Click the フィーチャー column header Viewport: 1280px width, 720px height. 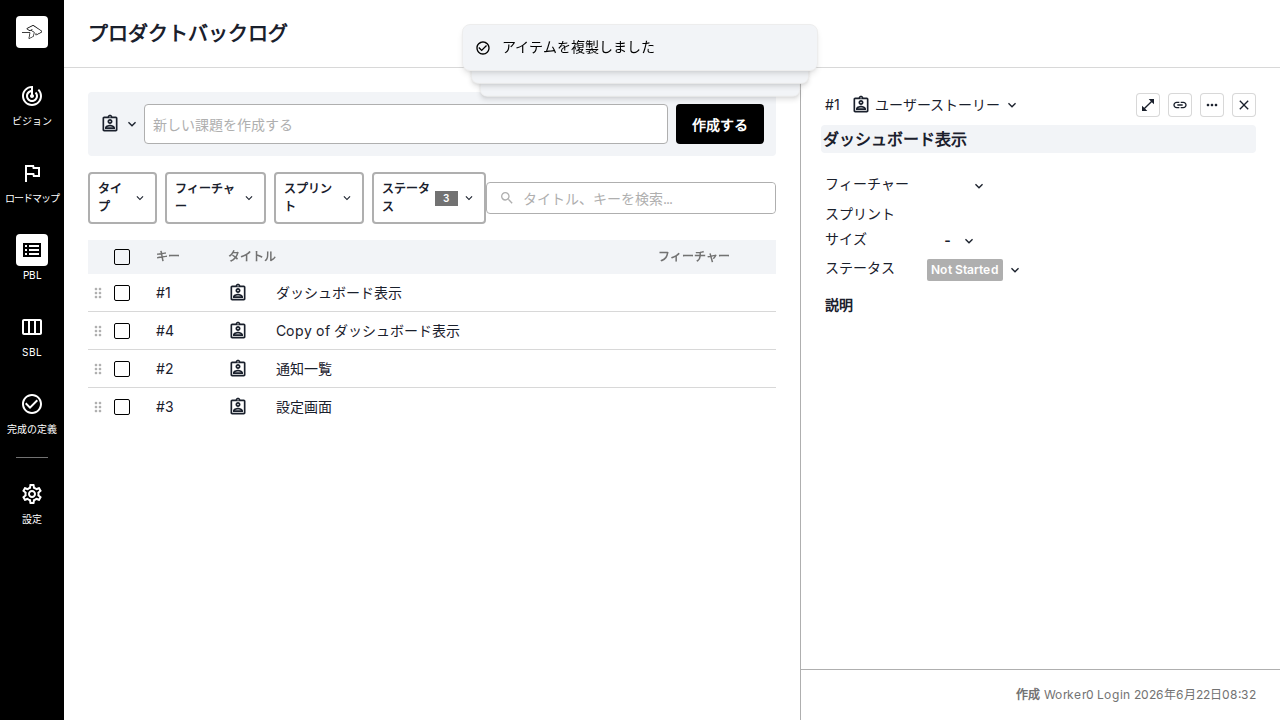coord(694,257)
